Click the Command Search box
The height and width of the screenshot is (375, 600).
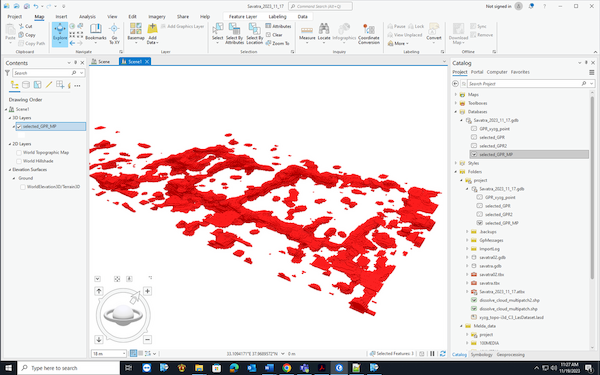coord(320,6)
